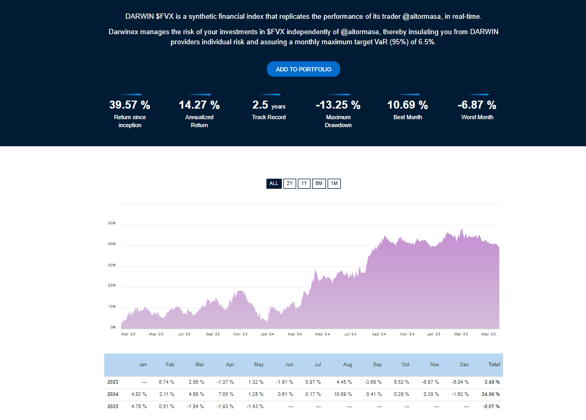
Task: Click the Sep column header
Action: pyautogui.click(x=377, y=364)
